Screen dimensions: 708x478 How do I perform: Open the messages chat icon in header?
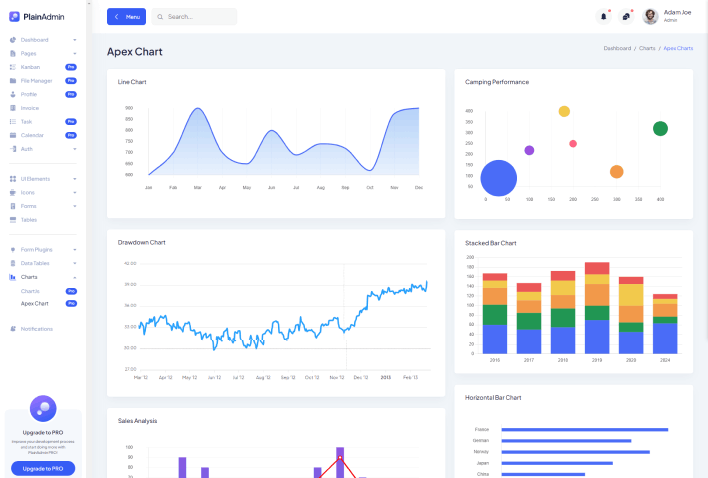click(626, 17)
